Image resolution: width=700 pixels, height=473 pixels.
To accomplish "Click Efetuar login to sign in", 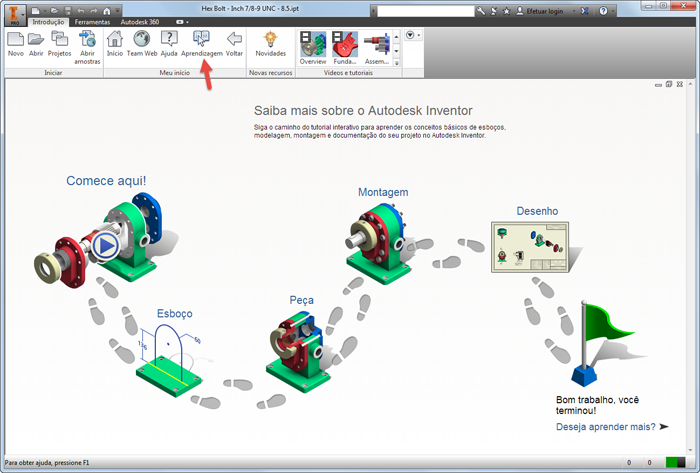I will (540, 11).
